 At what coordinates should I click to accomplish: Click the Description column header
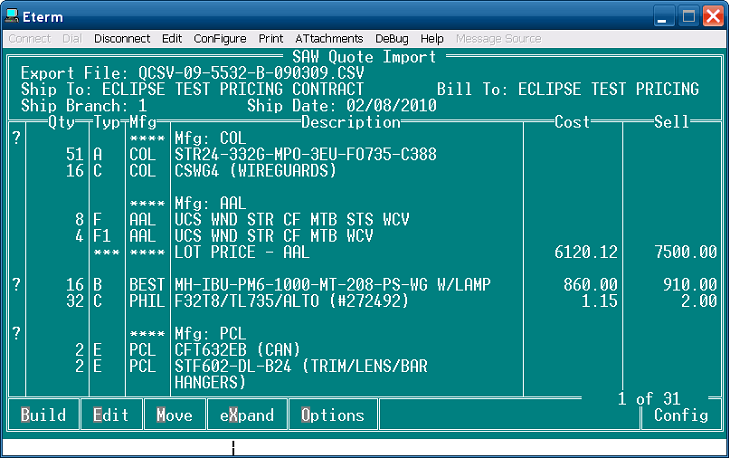pyautogui.click(x=351, y=122)
